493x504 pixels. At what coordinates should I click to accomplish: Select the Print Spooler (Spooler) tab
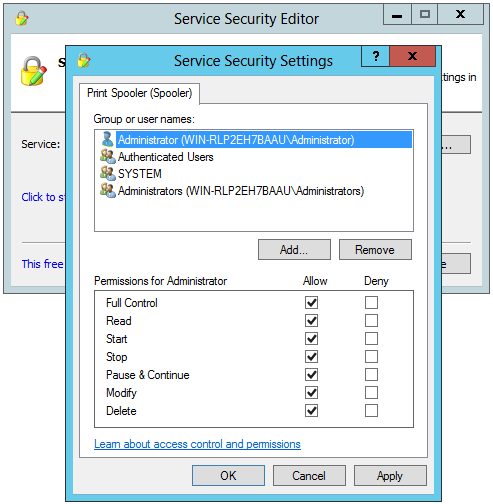pyautogui.click(x=139, y=93)
